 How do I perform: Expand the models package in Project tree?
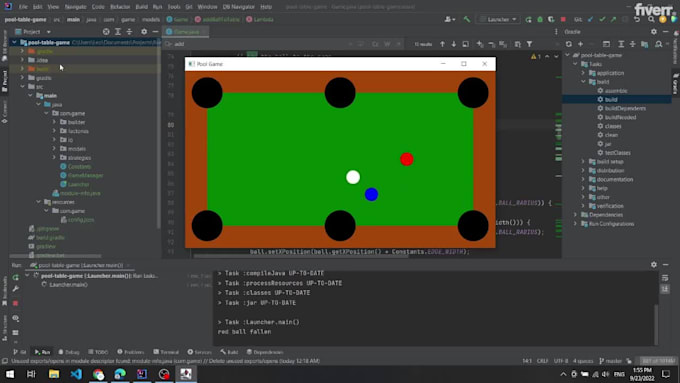coord(55,149)
